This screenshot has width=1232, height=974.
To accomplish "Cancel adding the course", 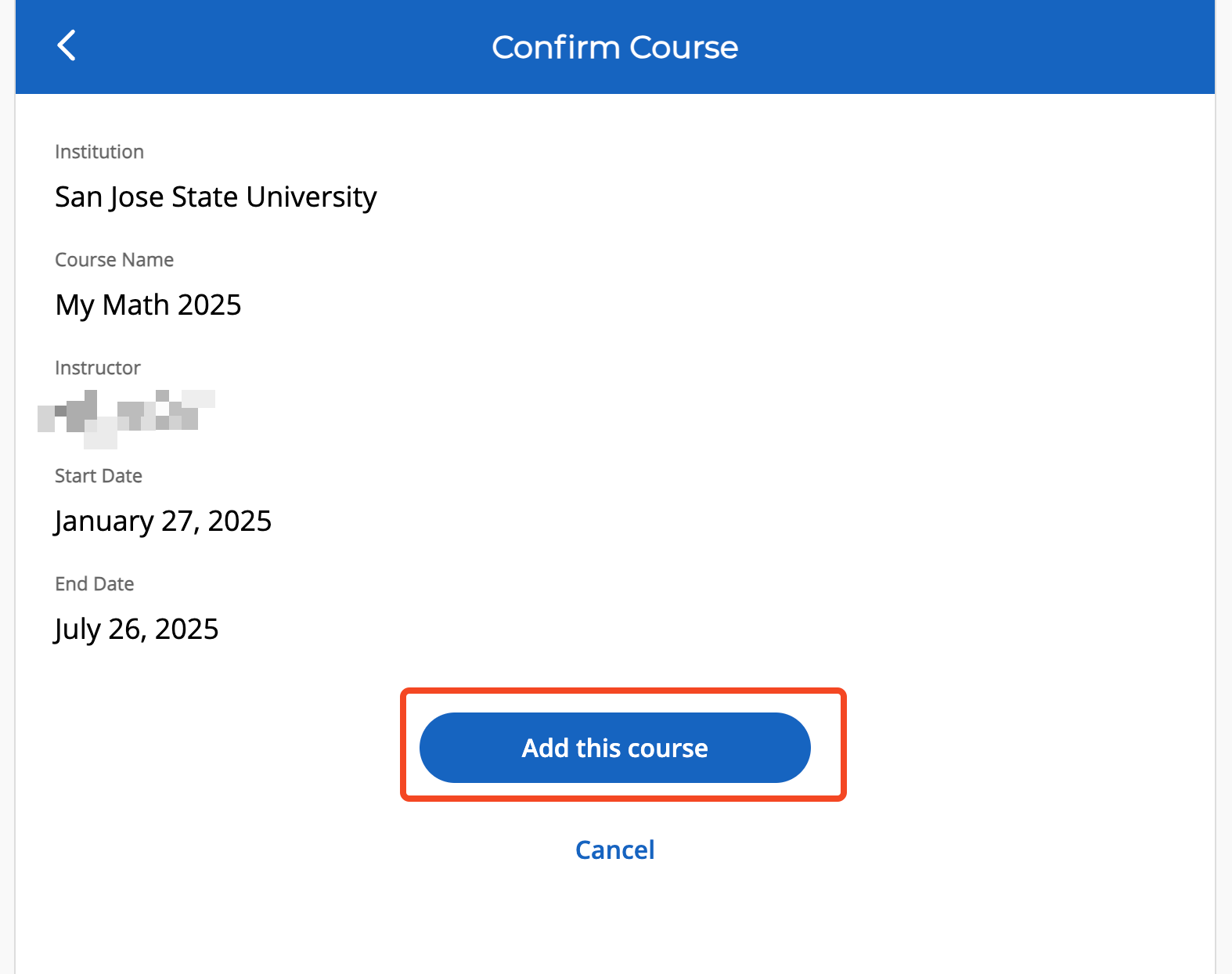I will coord(615,850).
